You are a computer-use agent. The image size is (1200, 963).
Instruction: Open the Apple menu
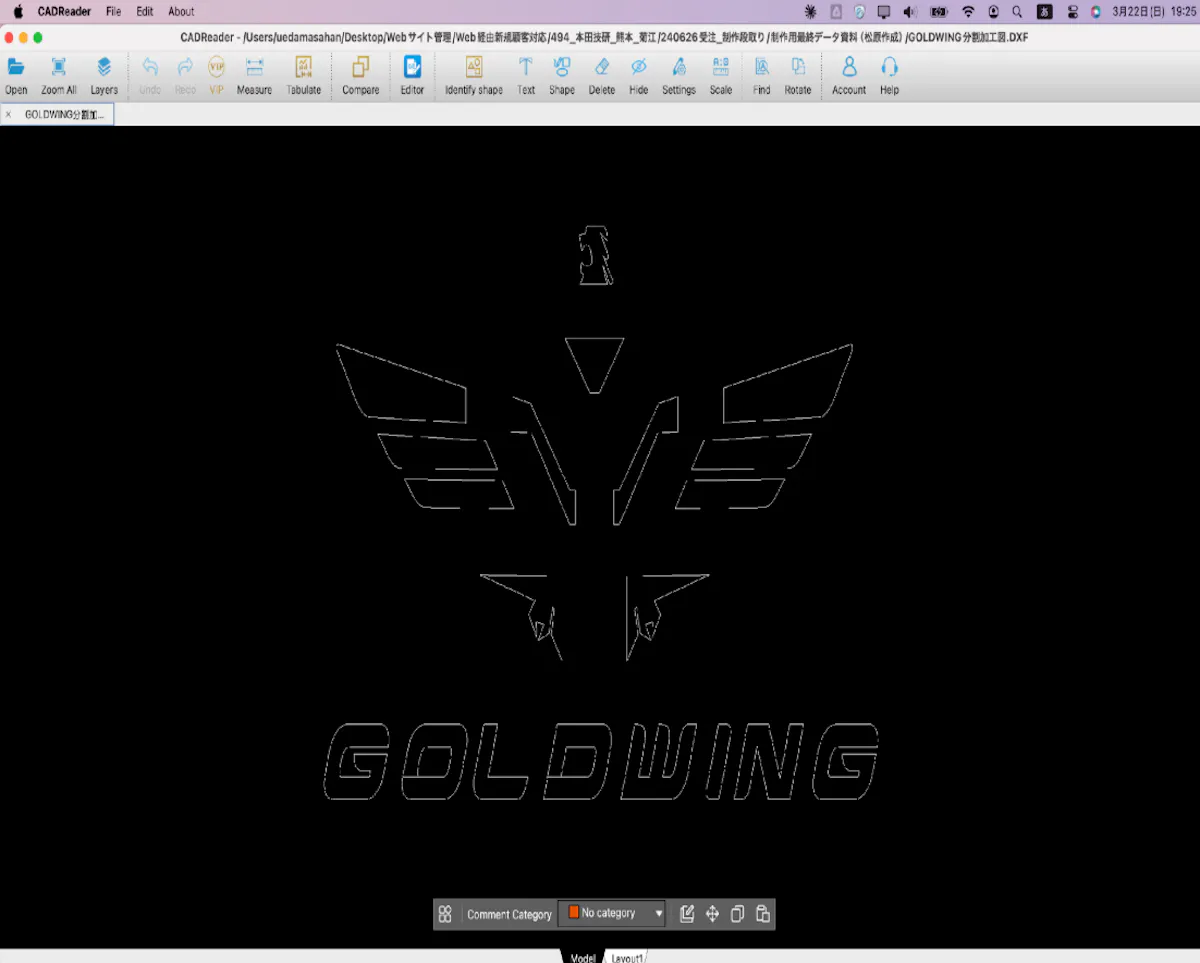17,12
